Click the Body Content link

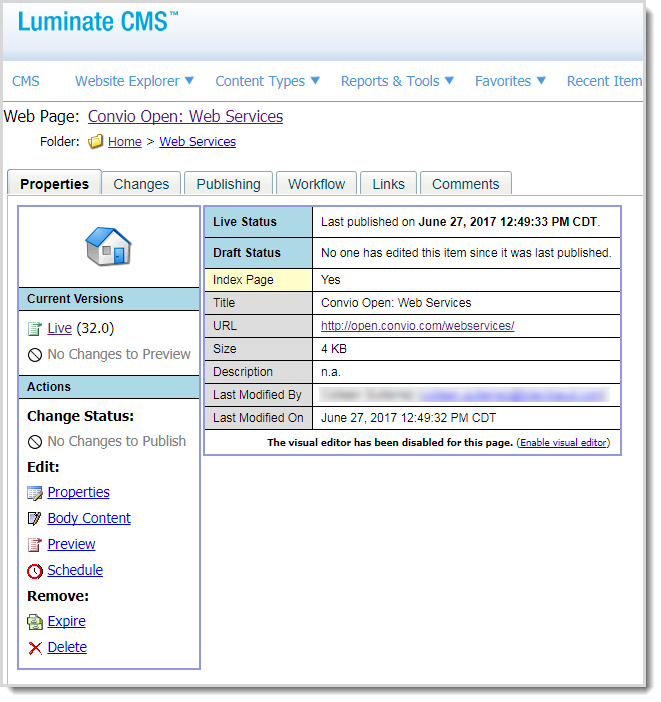[x=89, y=518]
